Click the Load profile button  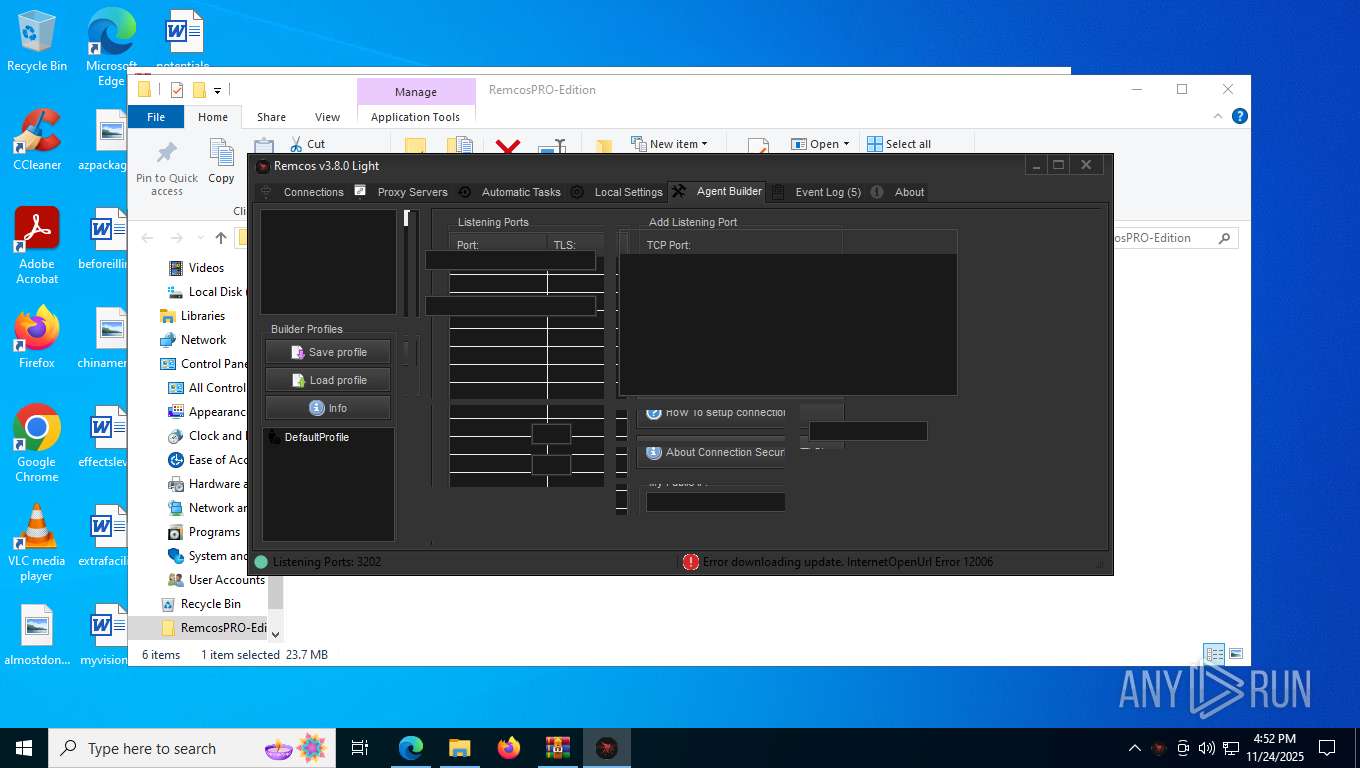[x=328, y=380]
